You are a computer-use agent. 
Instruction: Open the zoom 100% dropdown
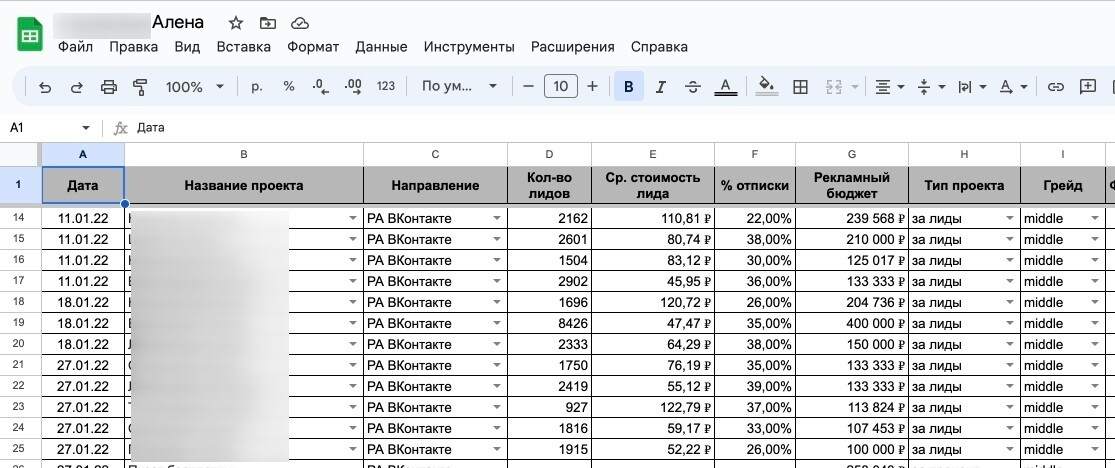pos(195,87)
